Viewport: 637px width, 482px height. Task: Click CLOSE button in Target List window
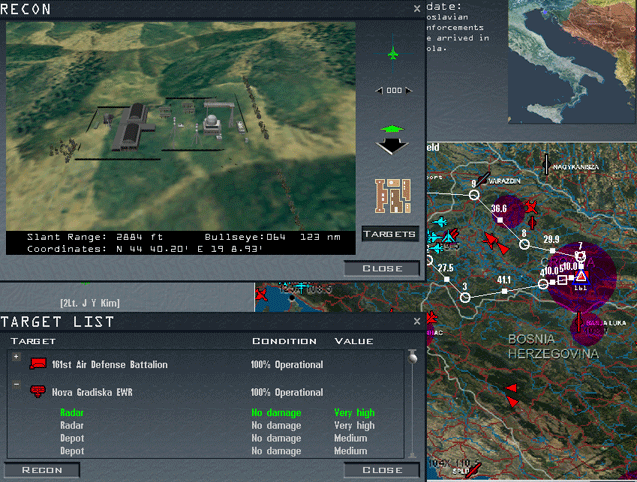[382, 470]
